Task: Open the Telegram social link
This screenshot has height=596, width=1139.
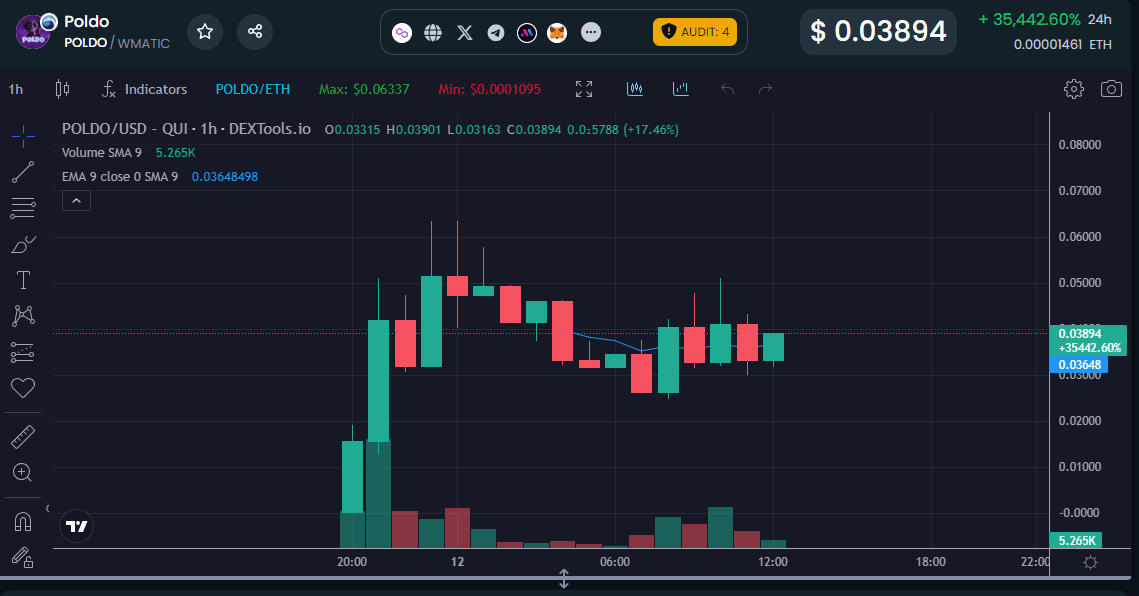Action: 496,33
